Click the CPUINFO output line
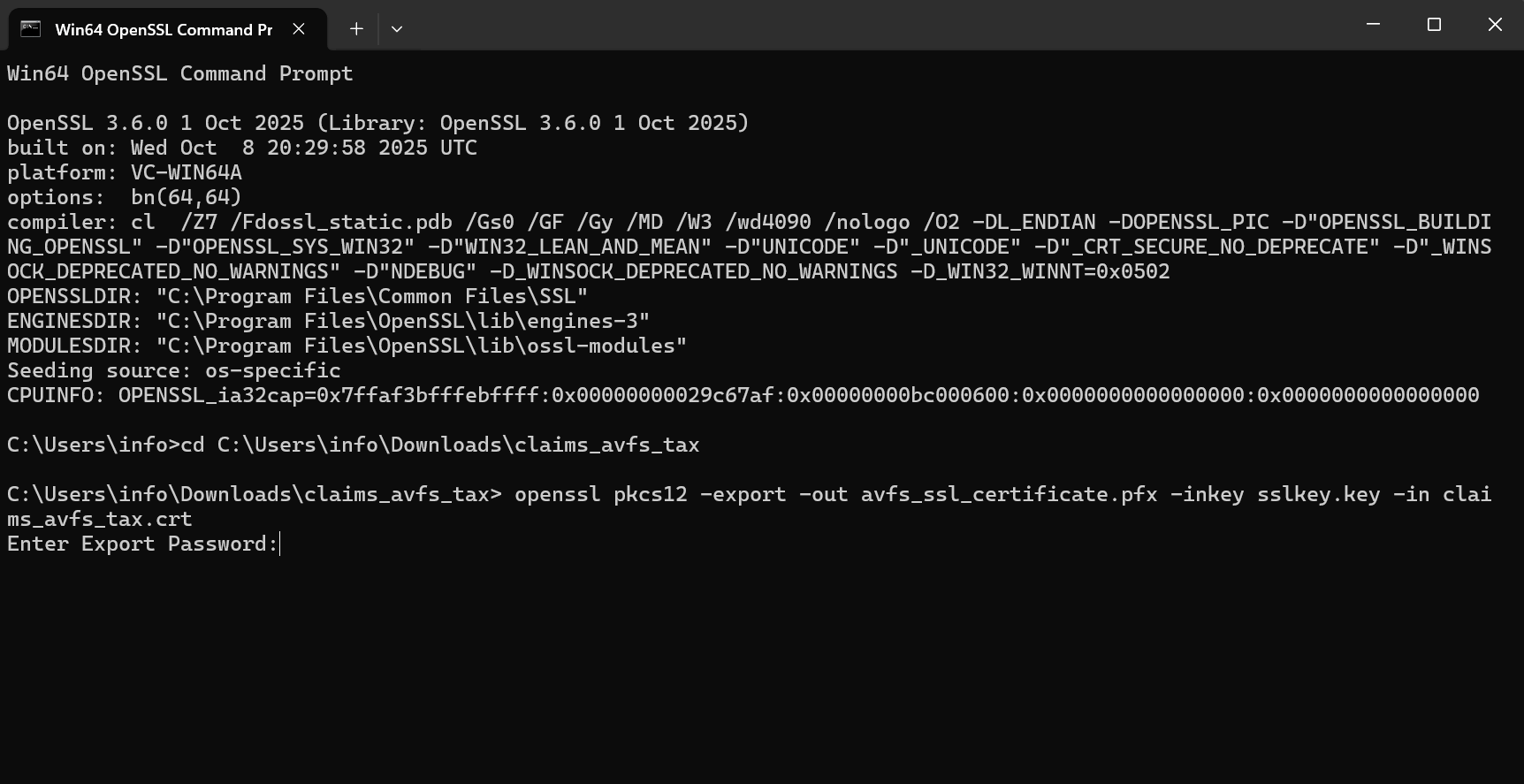This screenshot has width=1524, height=784. [743, 396]
